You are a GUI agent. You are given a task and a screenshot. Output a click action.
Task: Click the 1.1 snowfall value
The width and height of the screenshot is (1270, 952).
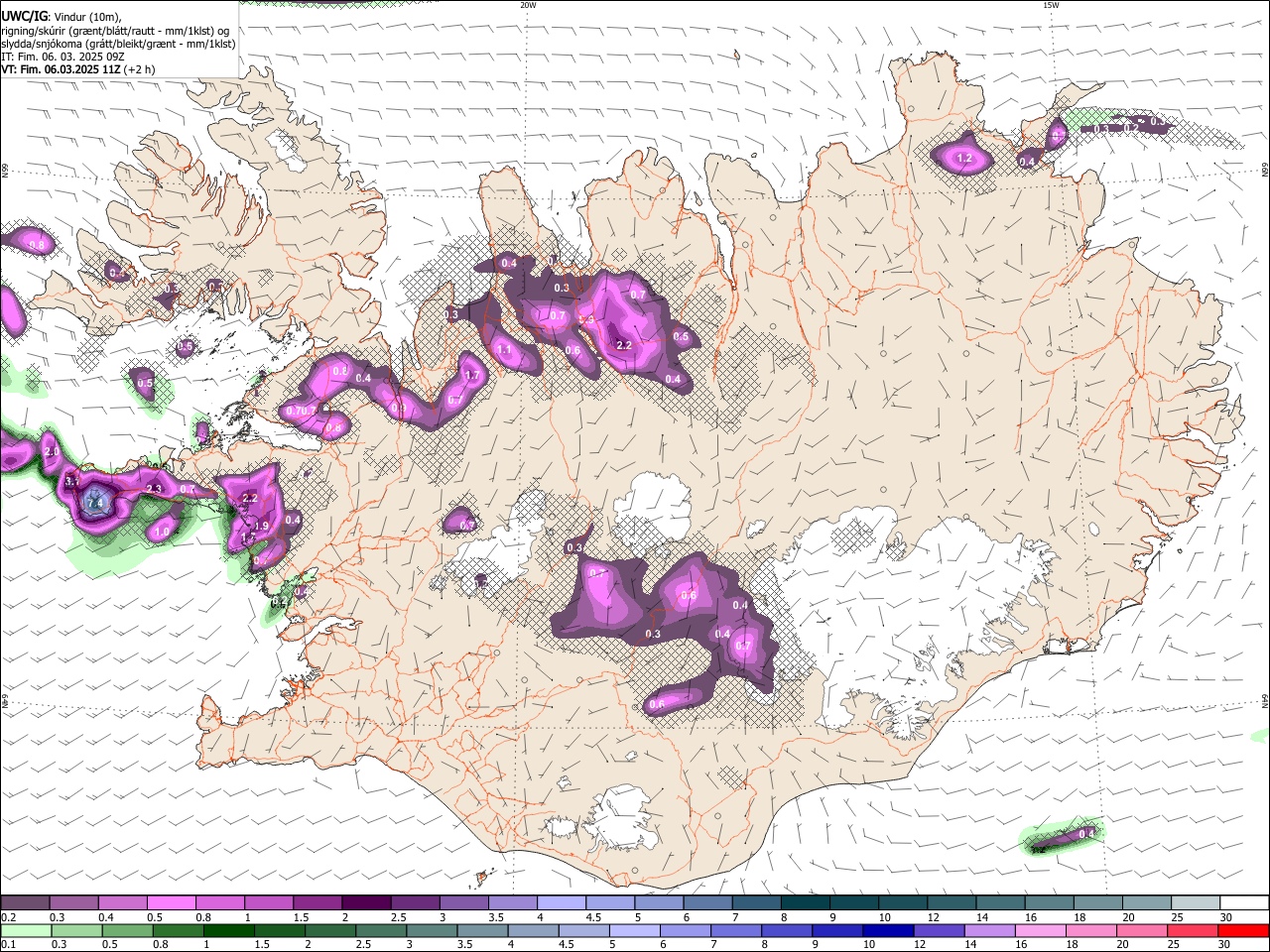[504, 350]
